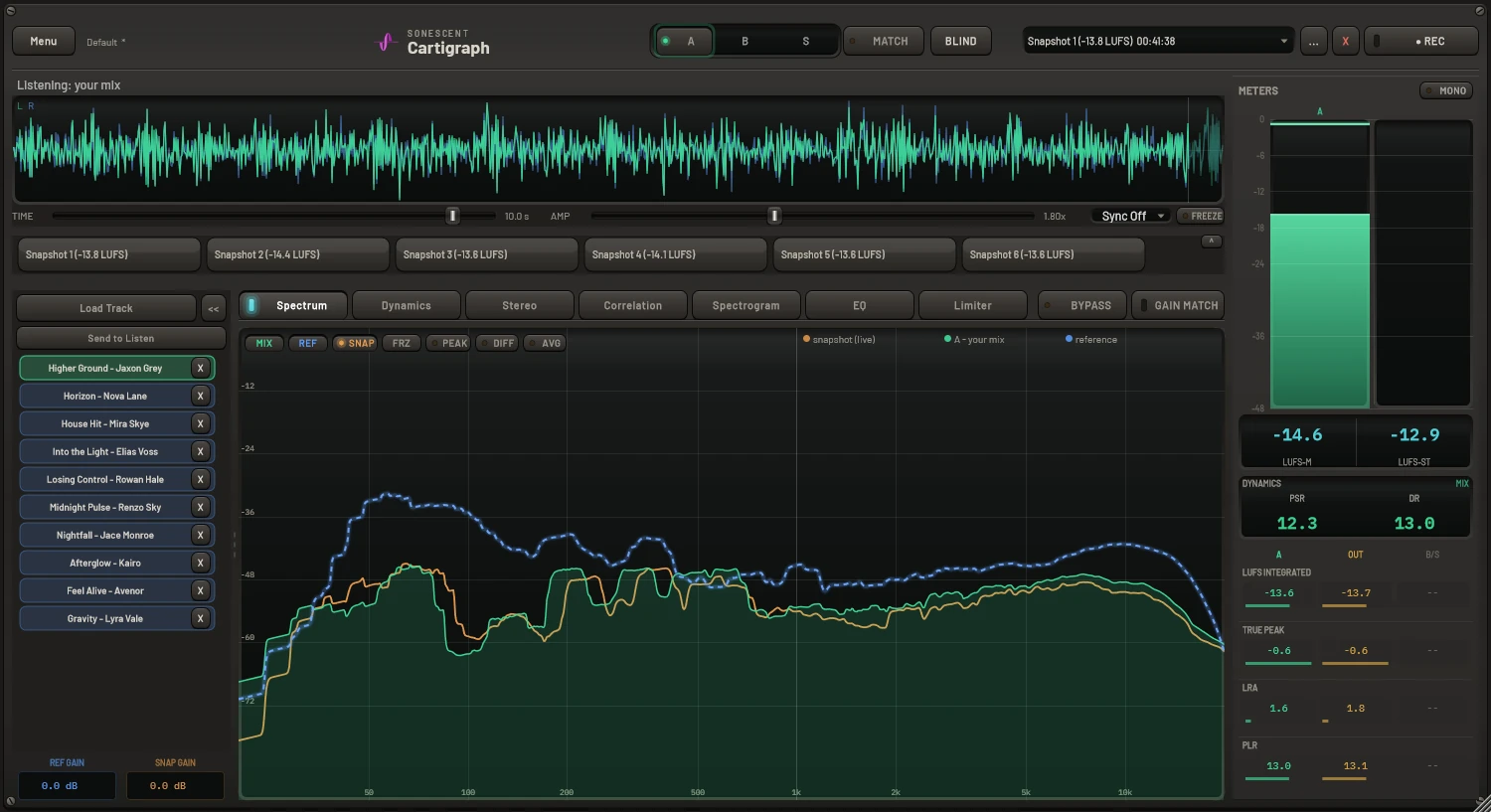This screenshot has width=1491, height=812.
Task: Collapse the track list with double-arrow button
Action: click(214, 308)
